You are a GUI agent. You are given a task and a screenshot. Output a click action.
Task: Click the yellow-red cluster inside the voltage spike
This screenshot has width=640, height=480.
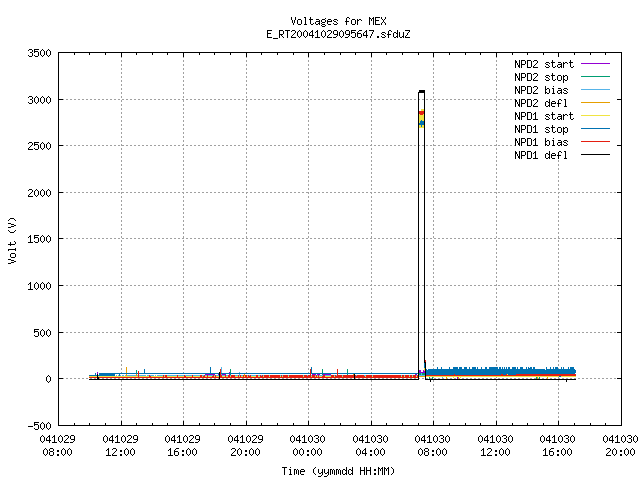pos(422,118)
